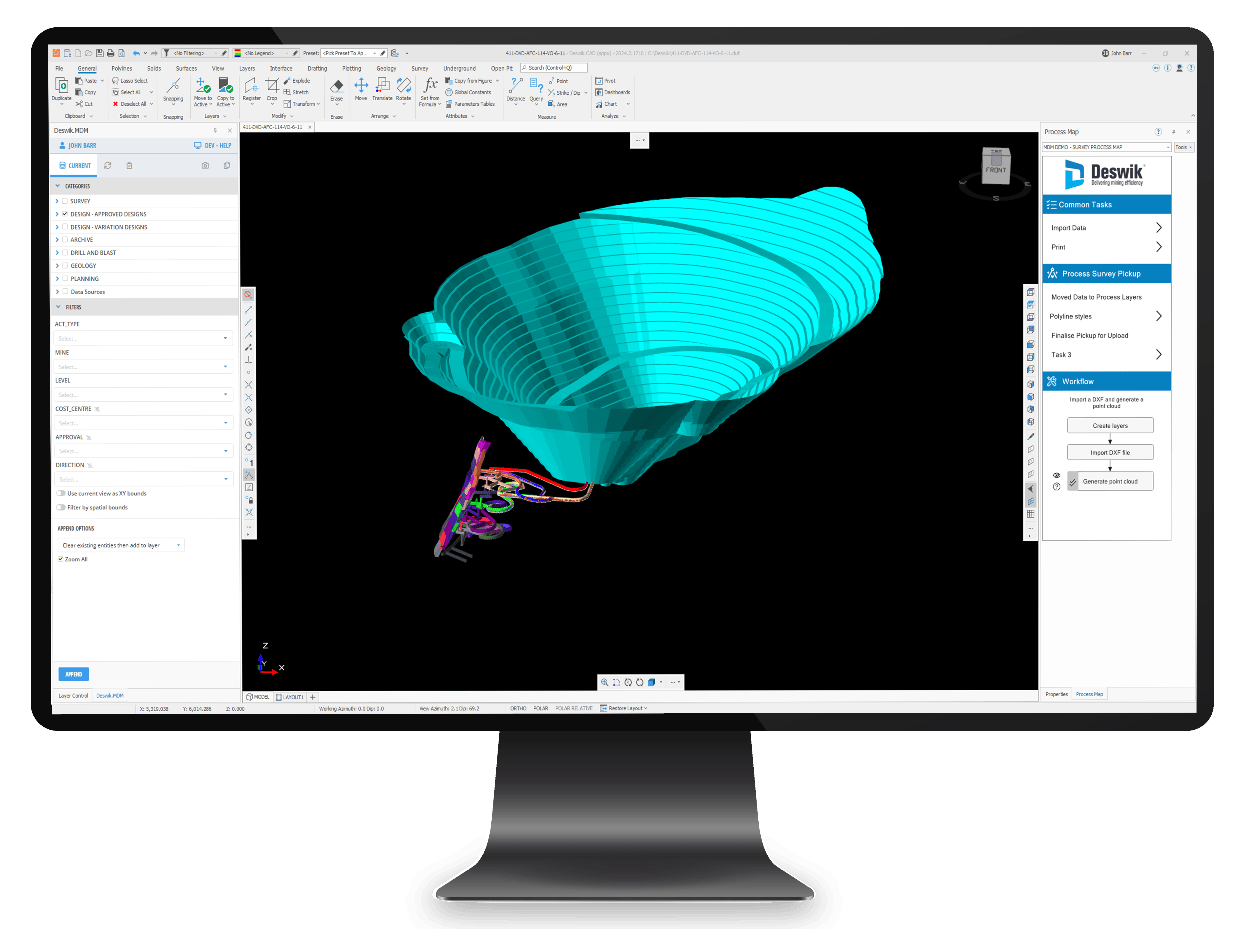Select the Rotate tool
The width and height of the screenshot is (1250, 929).
pos(403,90)
